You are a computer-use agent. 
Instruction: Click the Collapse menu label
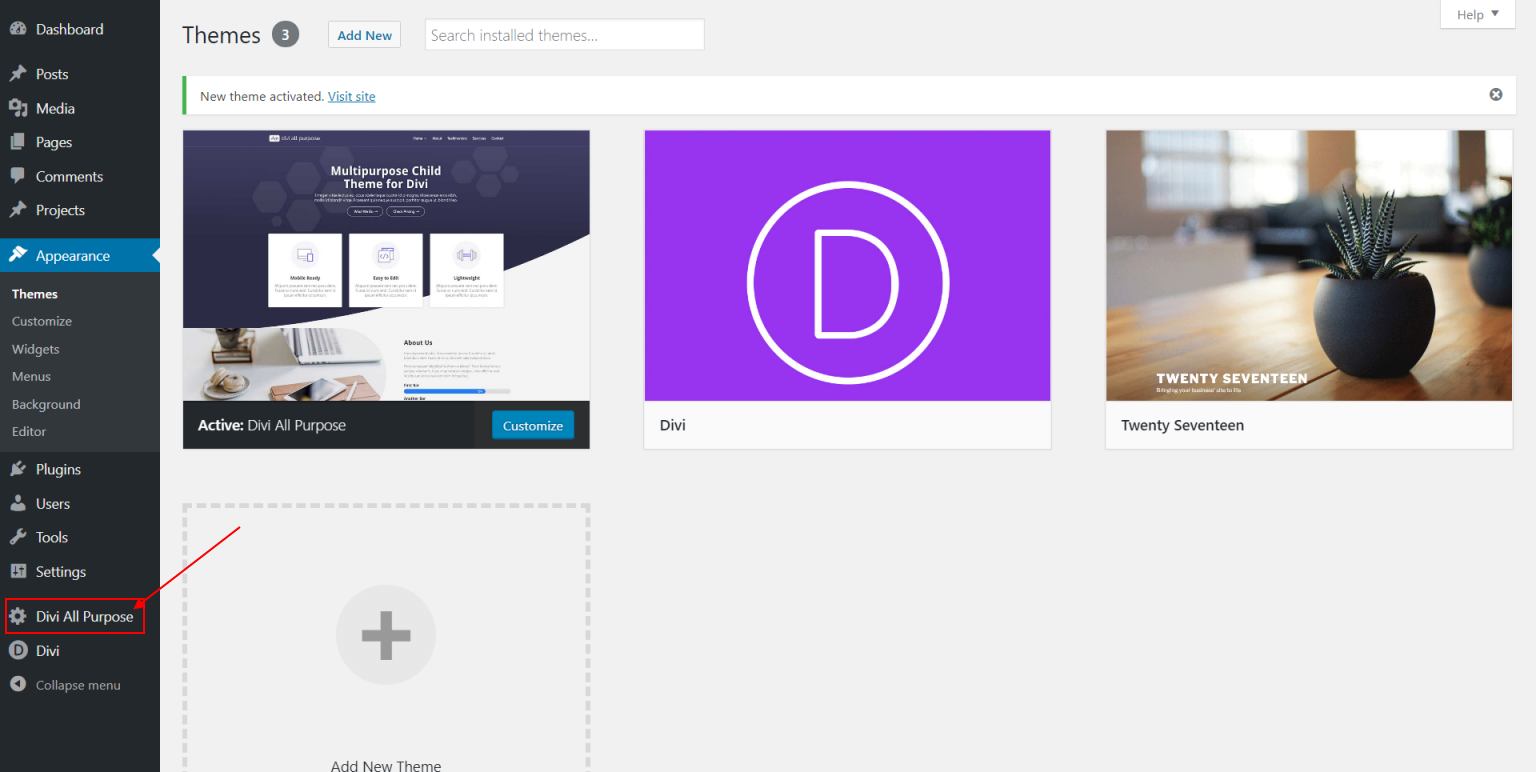[78, 685]
